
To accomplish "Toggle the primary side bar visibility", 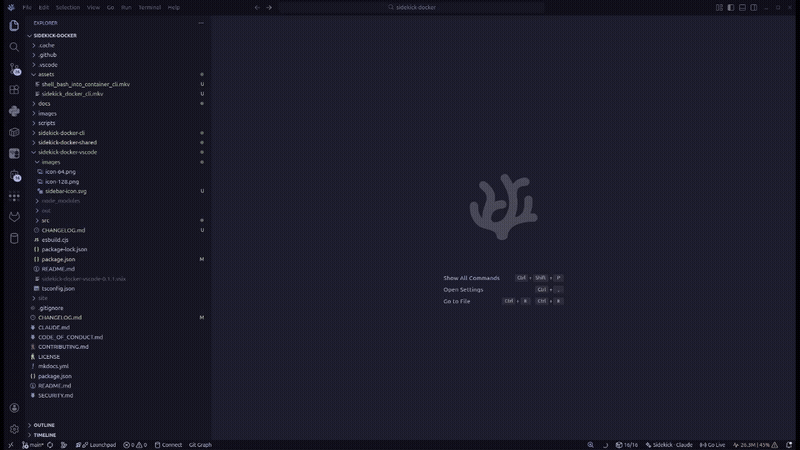I will coord(731,7).
